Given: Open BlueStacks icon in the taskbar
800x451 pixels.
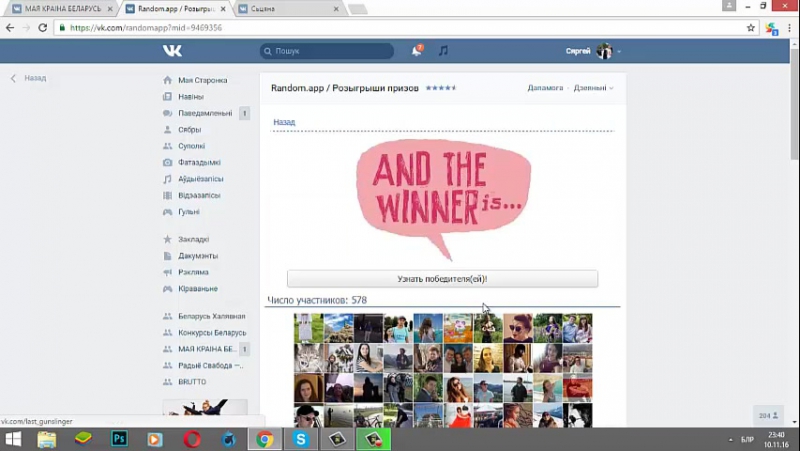Looking at the screenshot, I should (x=83, y=439).
